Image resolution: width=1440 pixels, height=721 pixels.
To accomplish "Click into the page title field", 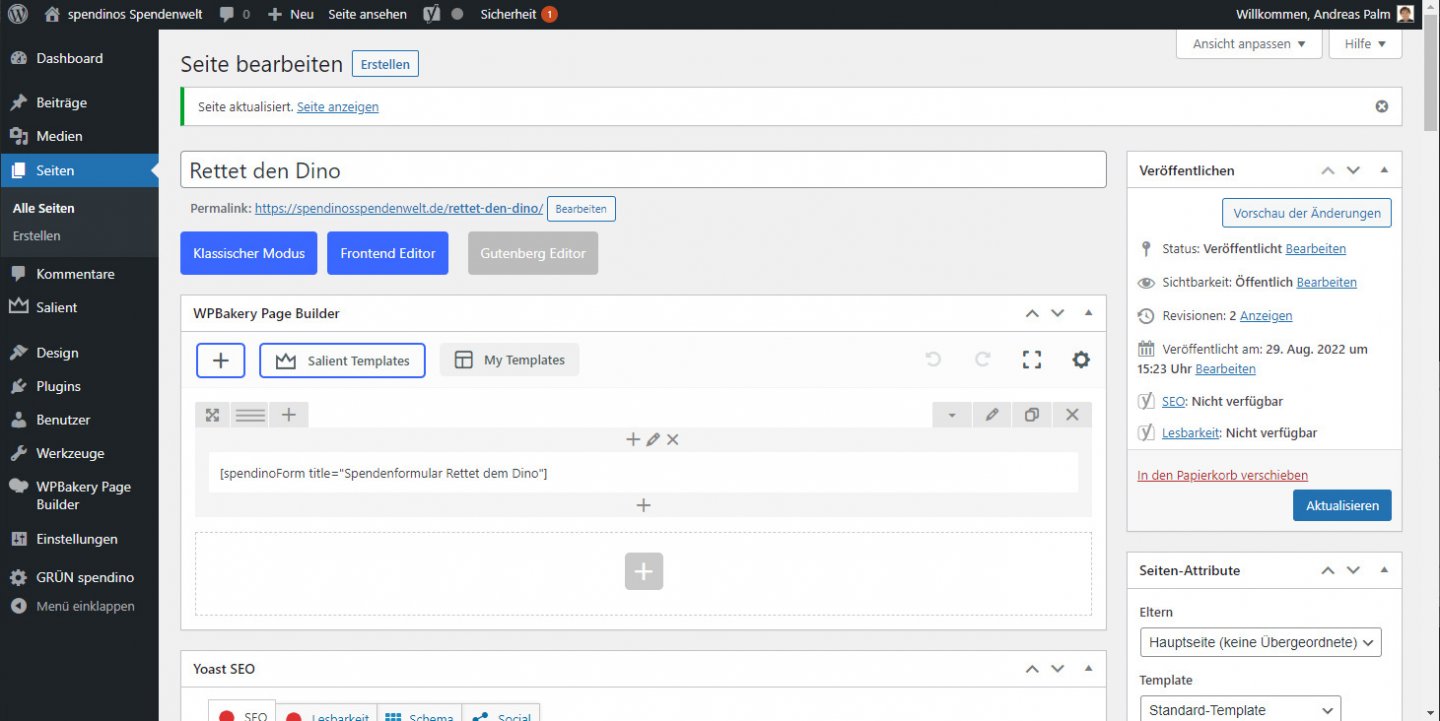I will point(643,170).
